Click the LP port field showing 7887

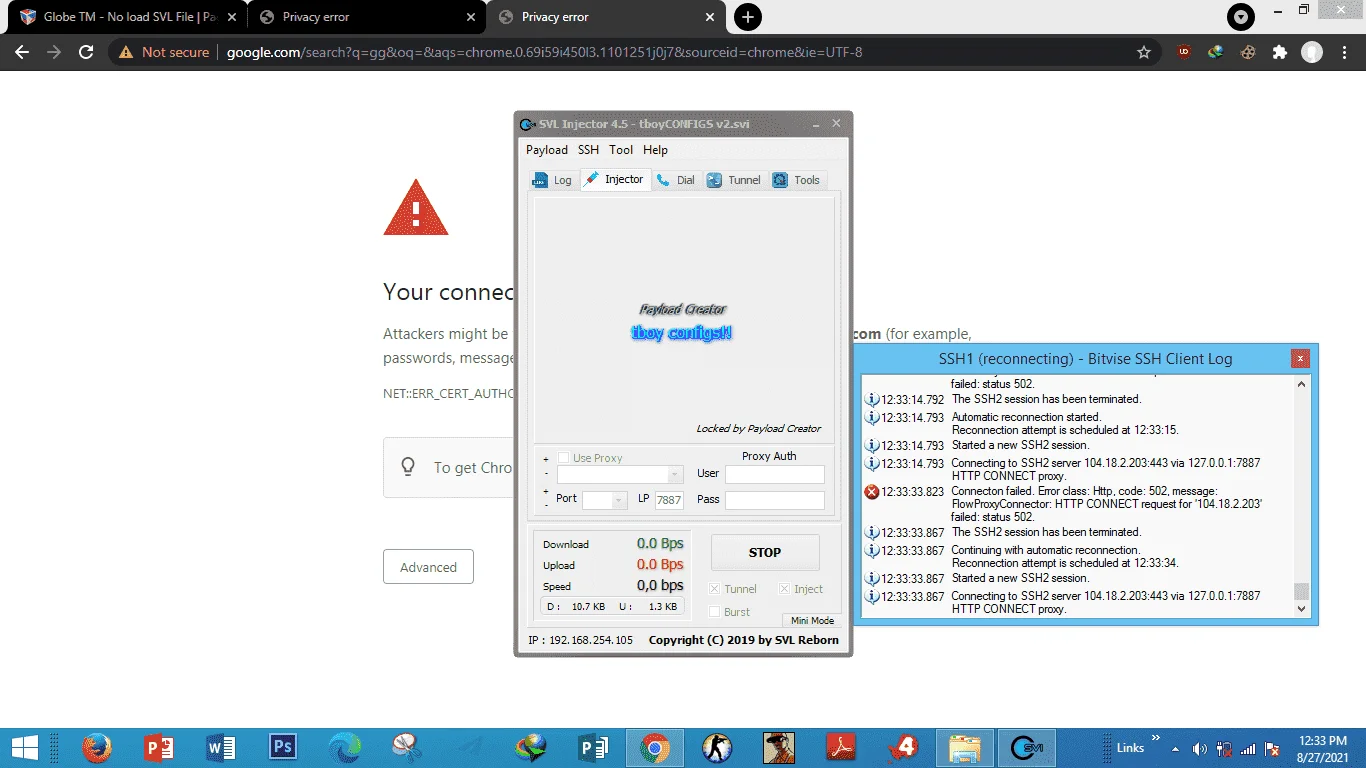coord(669,500)
